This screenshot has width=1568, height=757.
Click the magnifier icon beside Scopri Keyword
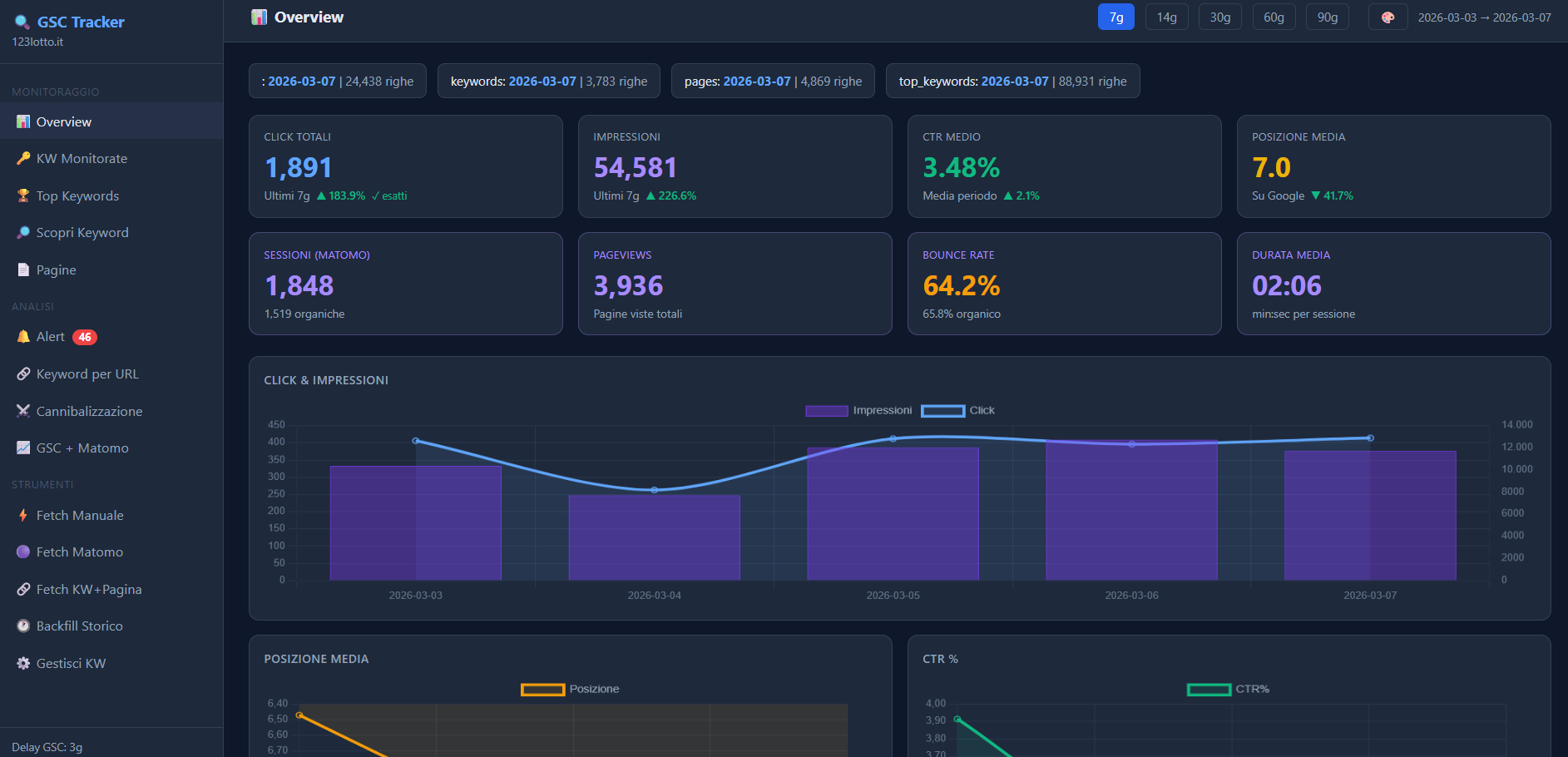[23, 233]
